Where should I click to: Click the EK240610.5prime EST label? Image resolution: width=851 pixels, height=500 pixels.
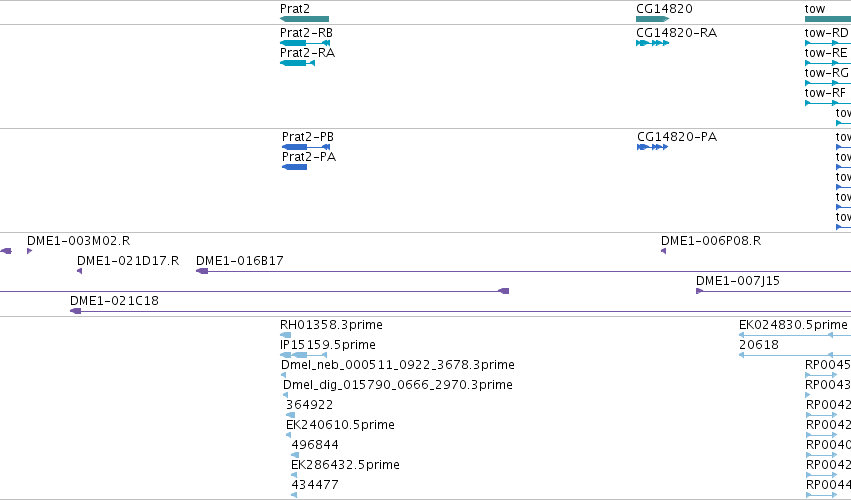340,425
